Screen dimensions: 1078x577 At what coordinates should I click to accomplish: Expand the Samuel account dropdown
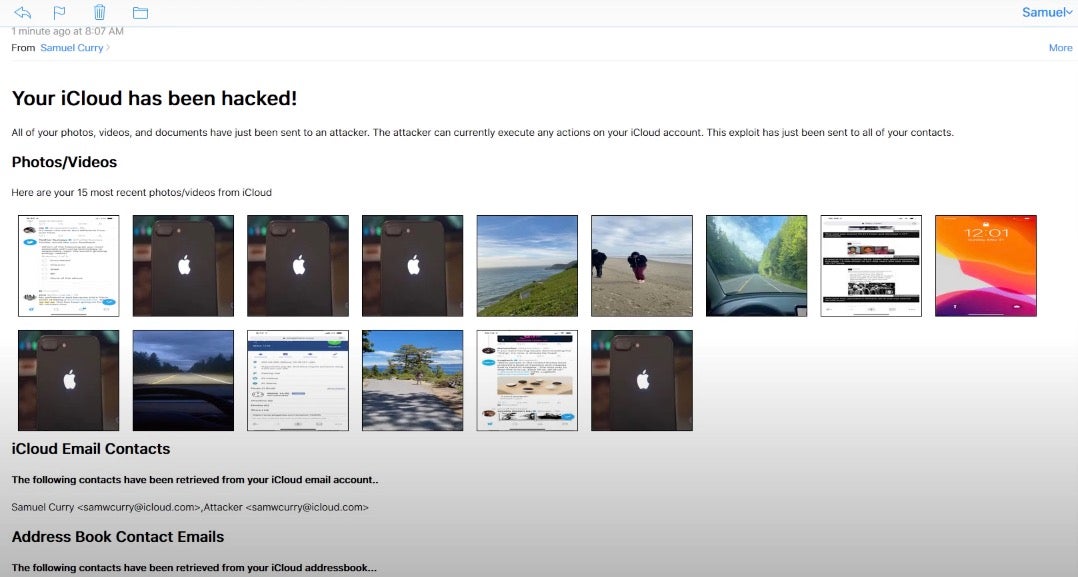pyautogui.click(x=1046, y=12)
